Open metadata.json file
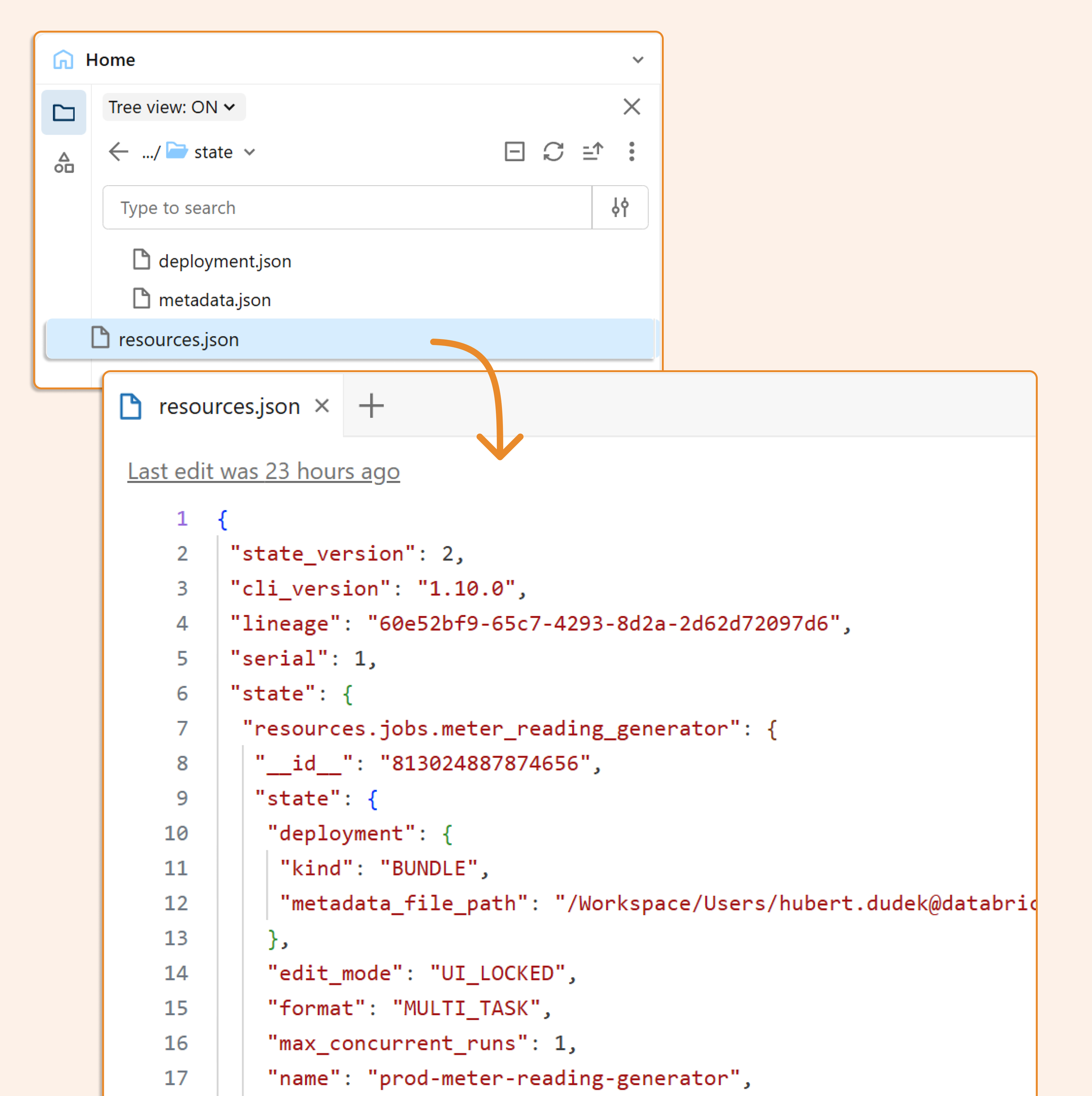Image resolution: width=1092 pixels, height=1096 pixels. click(214, 300)
